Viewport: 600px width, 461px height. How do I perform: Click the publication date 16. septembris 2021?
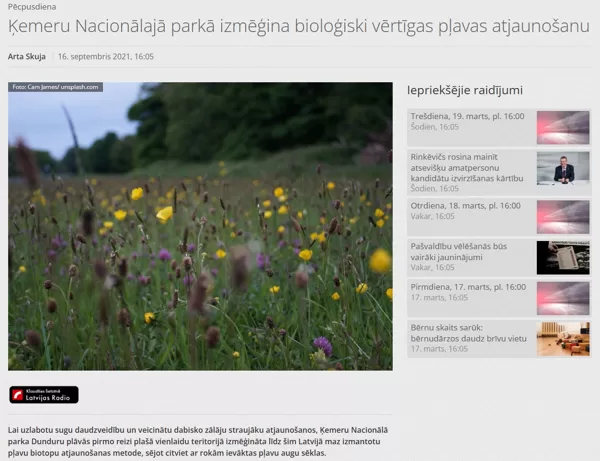pyautogui.click(x=106, y=57)
